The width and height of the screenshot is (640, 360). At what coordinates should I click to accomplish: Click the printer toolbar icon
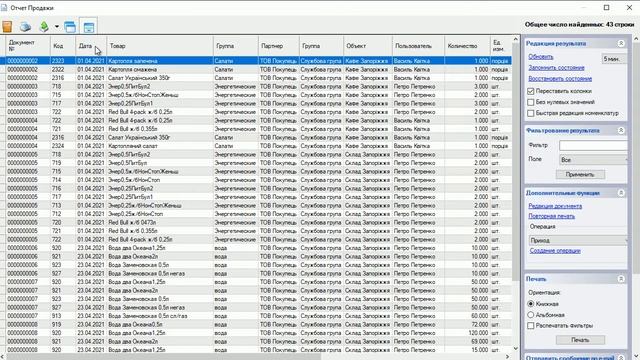(x=25, y=27)
